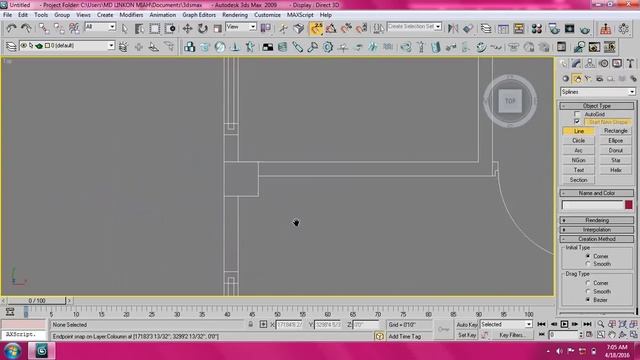Click the Mirror tool icon
640x360 pixels.
click(x=453, y=28)
